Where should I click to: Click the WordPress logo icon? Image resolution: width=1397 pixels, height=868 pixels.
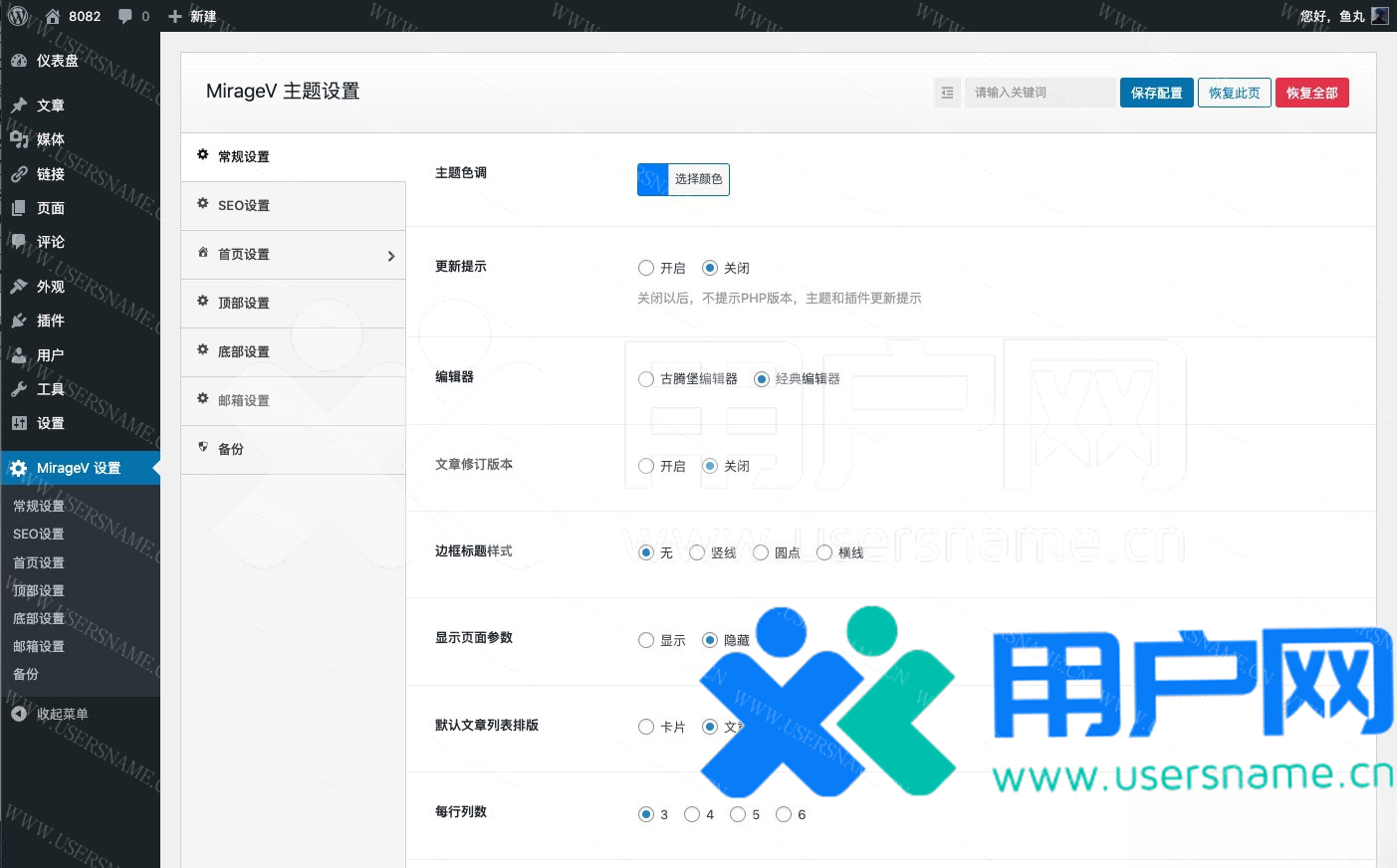[x=18, y=16]
